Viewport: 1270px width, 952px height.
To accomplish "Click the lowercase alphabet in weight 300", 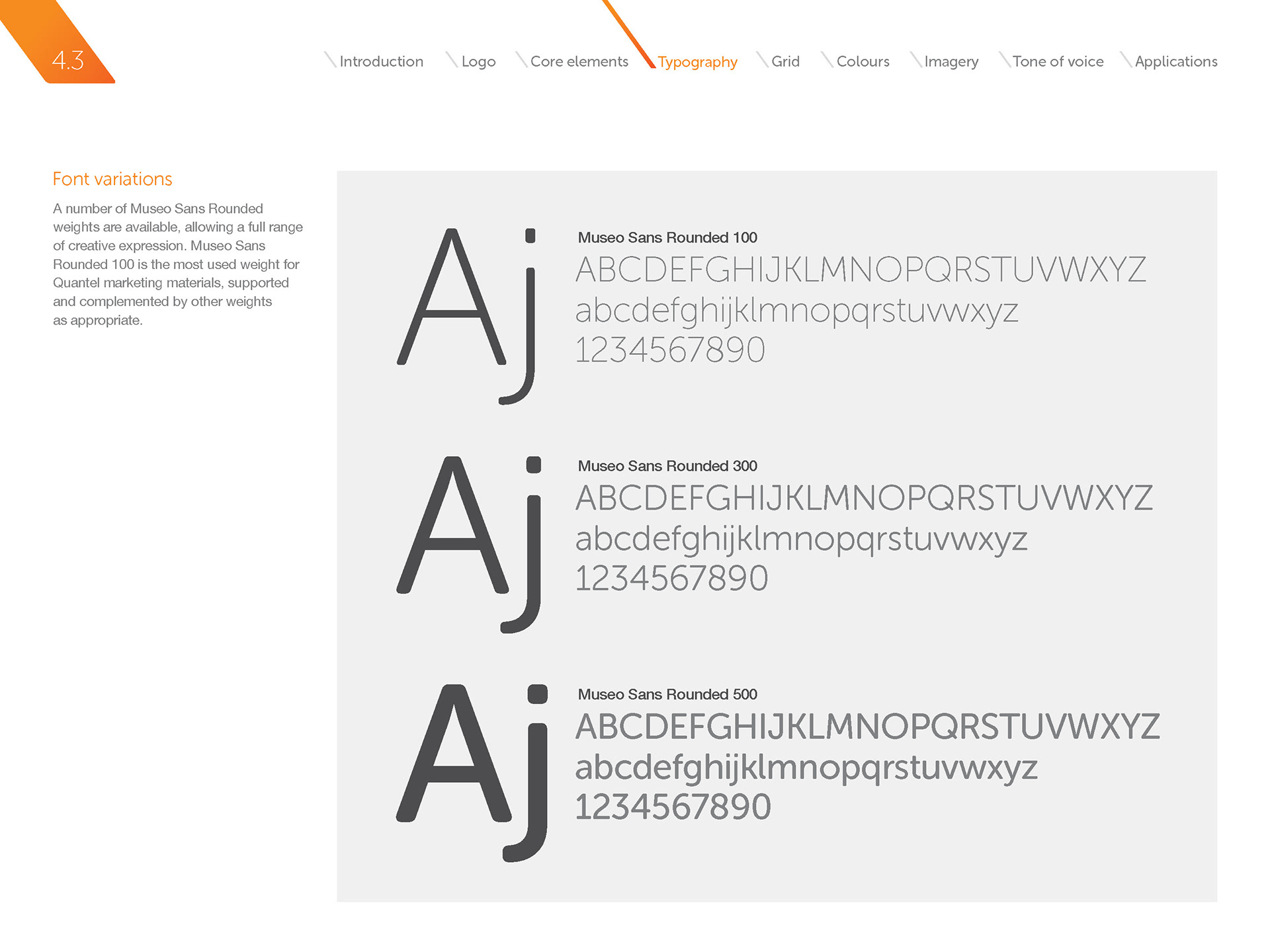I will tap(801, 539).
